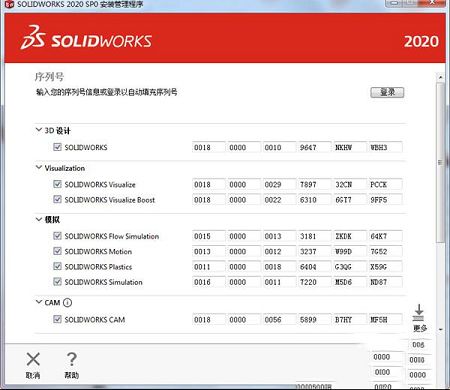Viewport: 450px width, 390px height.
Task: Click CAM serial field 0056
Action: point(279,319)
